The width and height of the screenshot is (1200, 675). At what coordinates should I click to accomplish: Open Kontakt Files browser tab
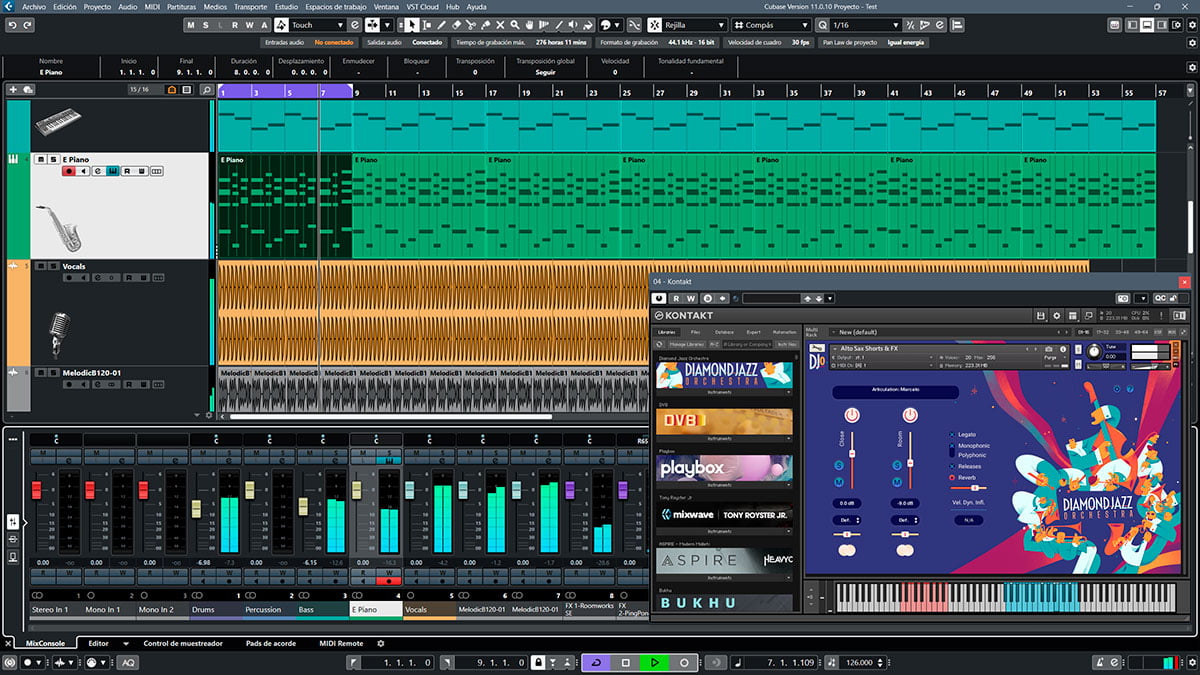click(695, 332)
